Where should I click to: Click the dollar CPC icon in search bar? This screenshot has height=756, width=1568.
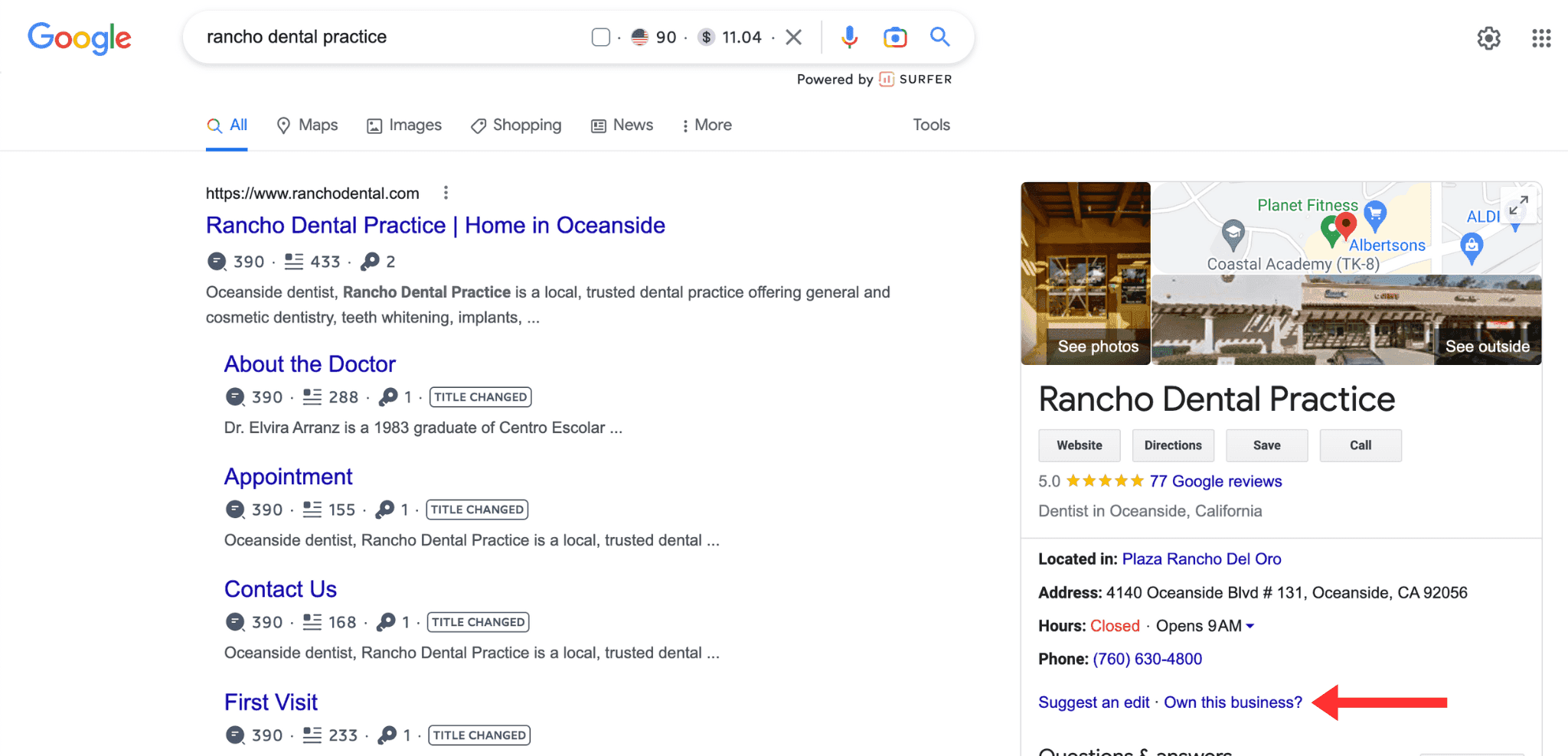tap(707, 37)
